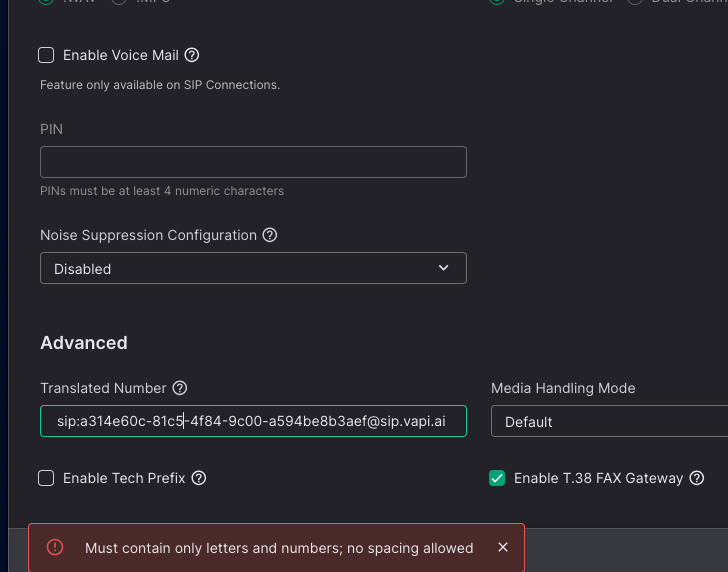
Task: Enable the Voice Mail checkbox
Action: tap(46, 55)
